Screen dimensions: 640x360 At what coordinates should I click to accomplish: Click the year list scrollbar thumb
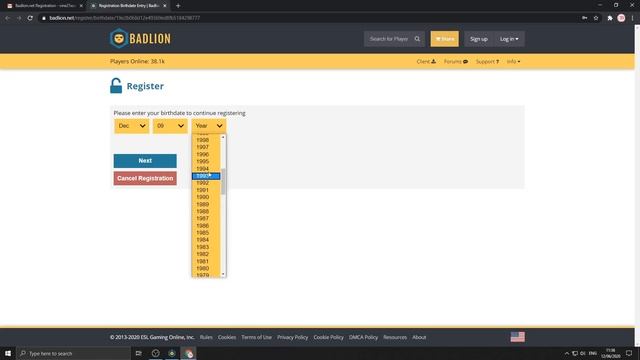click(x=223, y=182)
